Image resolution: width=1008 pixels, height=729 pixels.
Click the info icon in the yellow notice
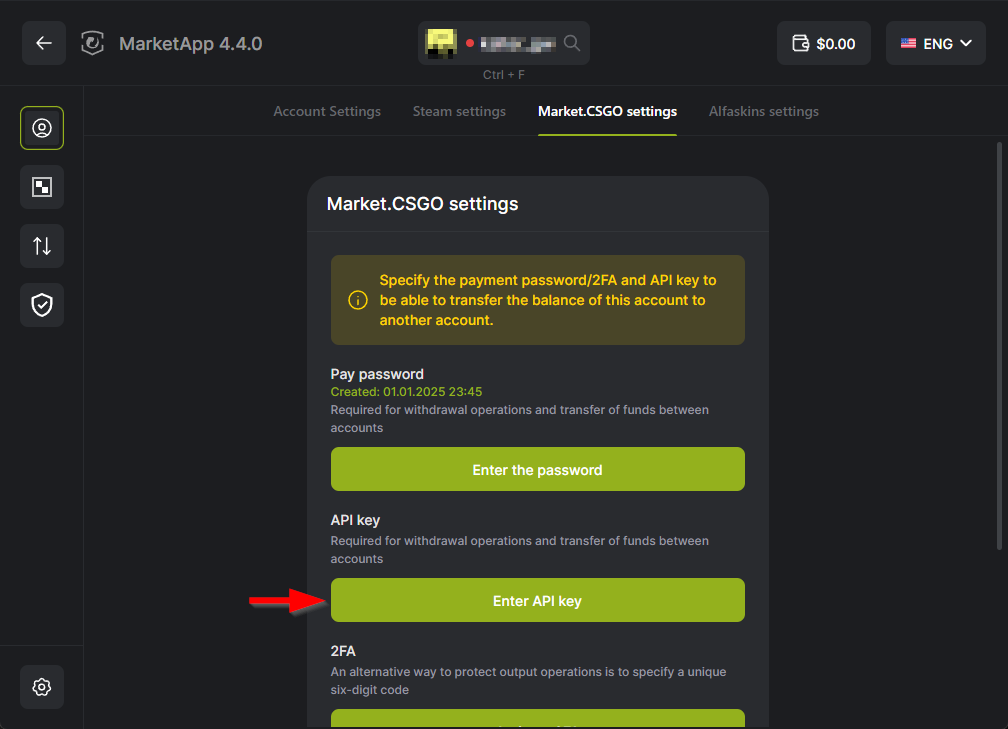pos(358,300)
